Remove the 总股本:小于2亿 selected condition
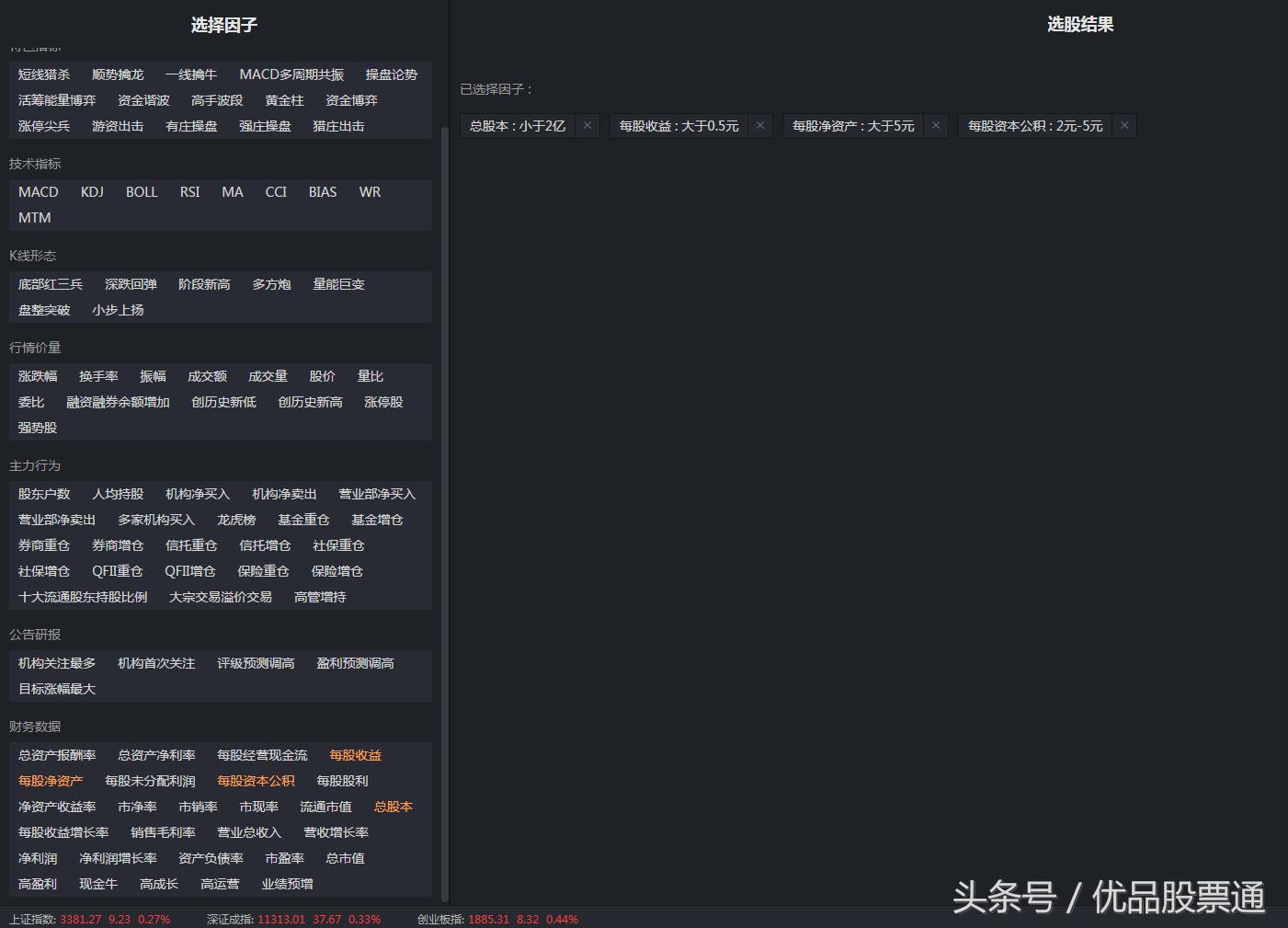 pos(587,125)
